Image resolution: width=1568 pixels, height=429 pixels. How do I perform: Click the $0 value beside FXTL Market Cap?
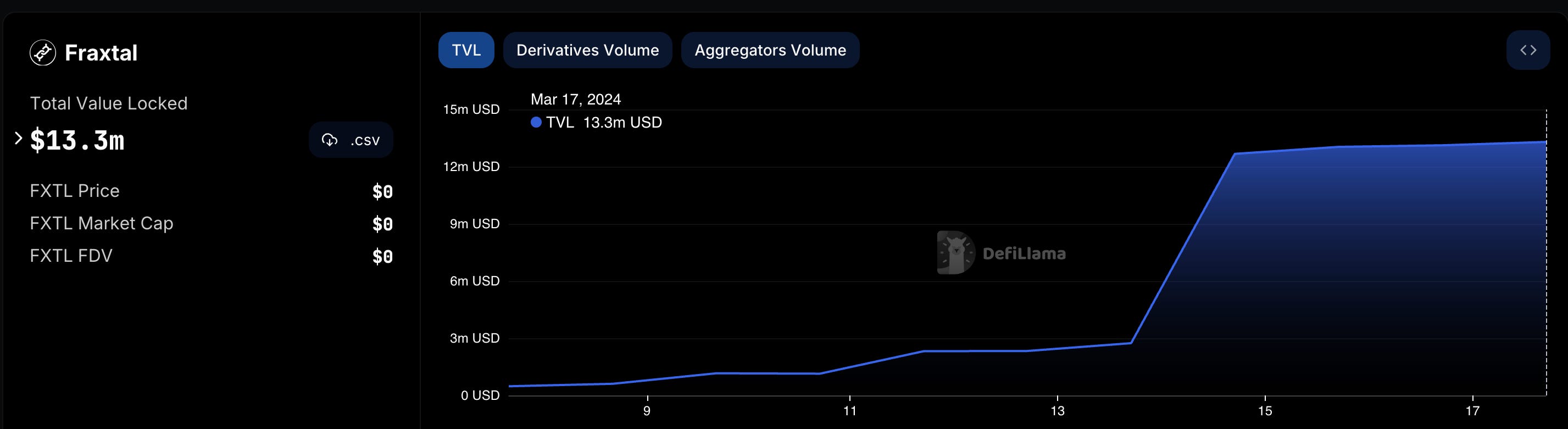pyautogui.click(x=383, y=224)
